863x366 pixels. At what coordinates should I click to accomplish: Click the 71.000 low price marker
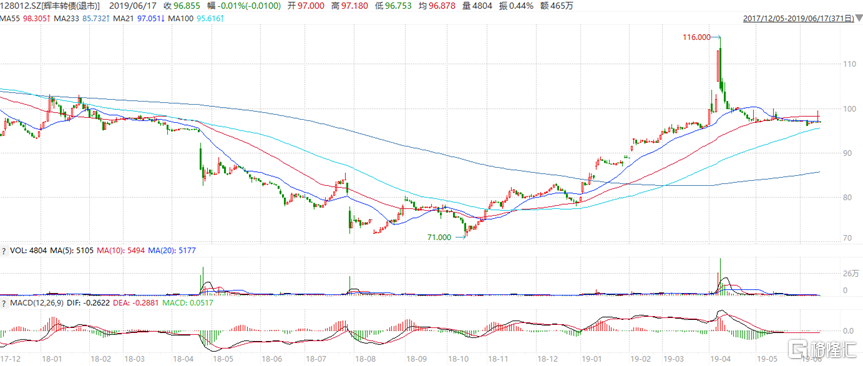tap(439, 237)
